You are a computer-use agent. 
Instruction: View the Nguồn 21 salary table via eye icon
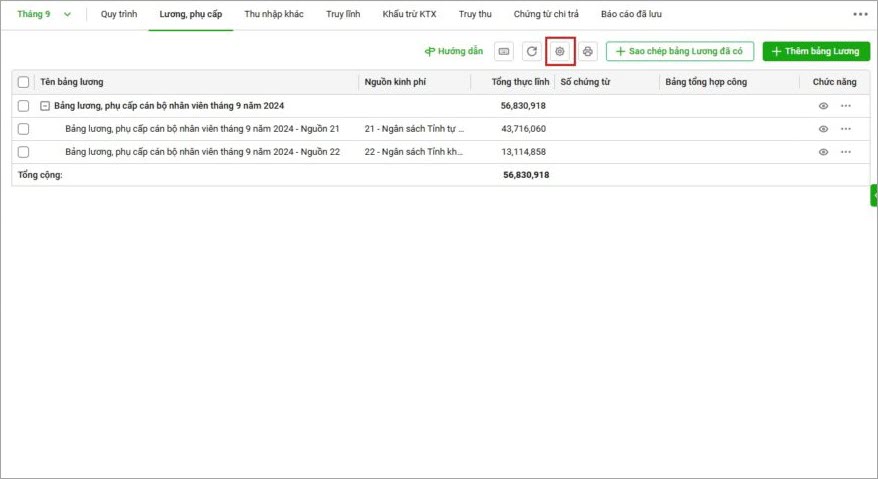[823, 129]
